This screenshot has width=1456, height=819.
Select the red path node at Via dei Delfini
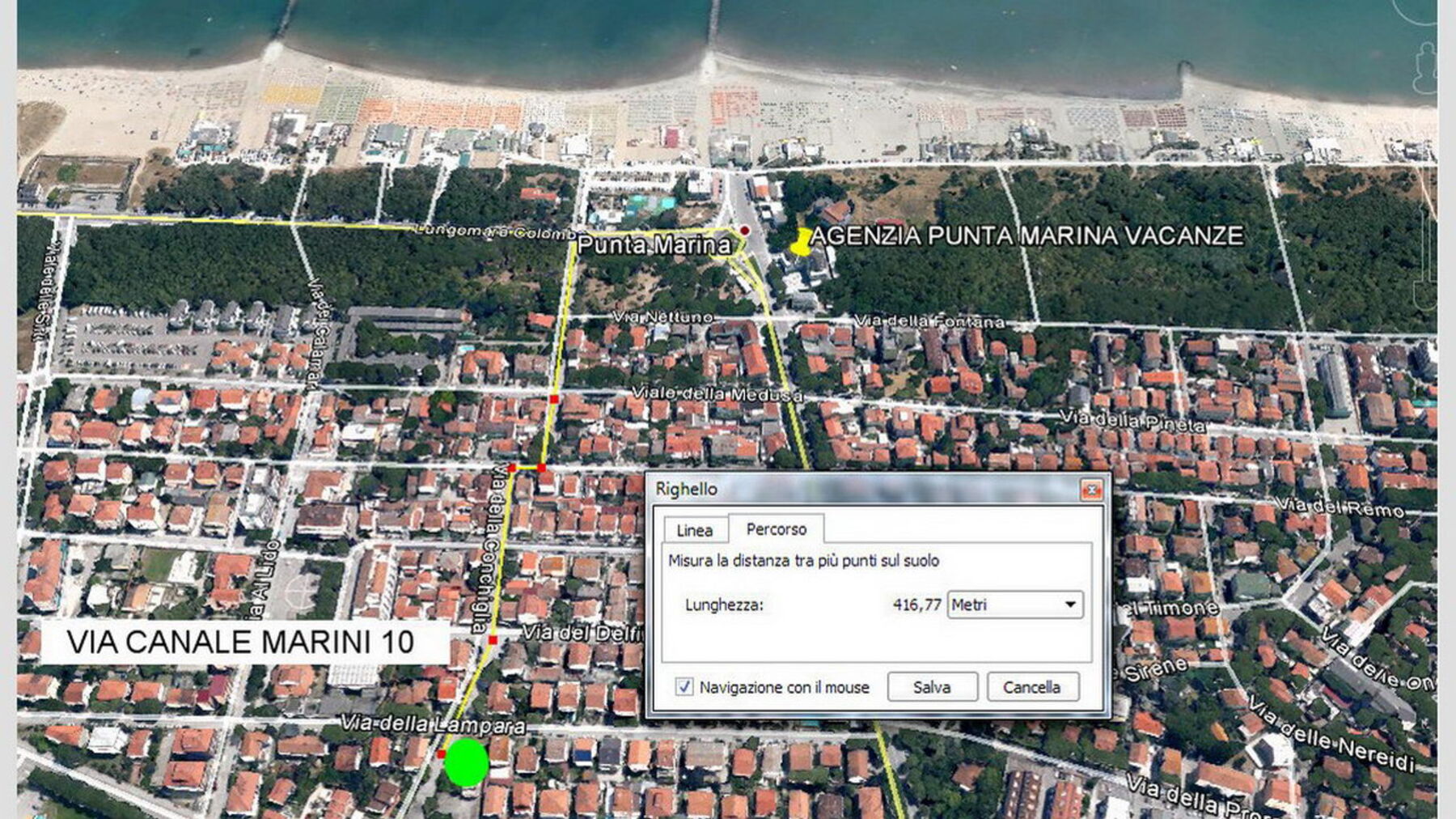click(493, 640)
